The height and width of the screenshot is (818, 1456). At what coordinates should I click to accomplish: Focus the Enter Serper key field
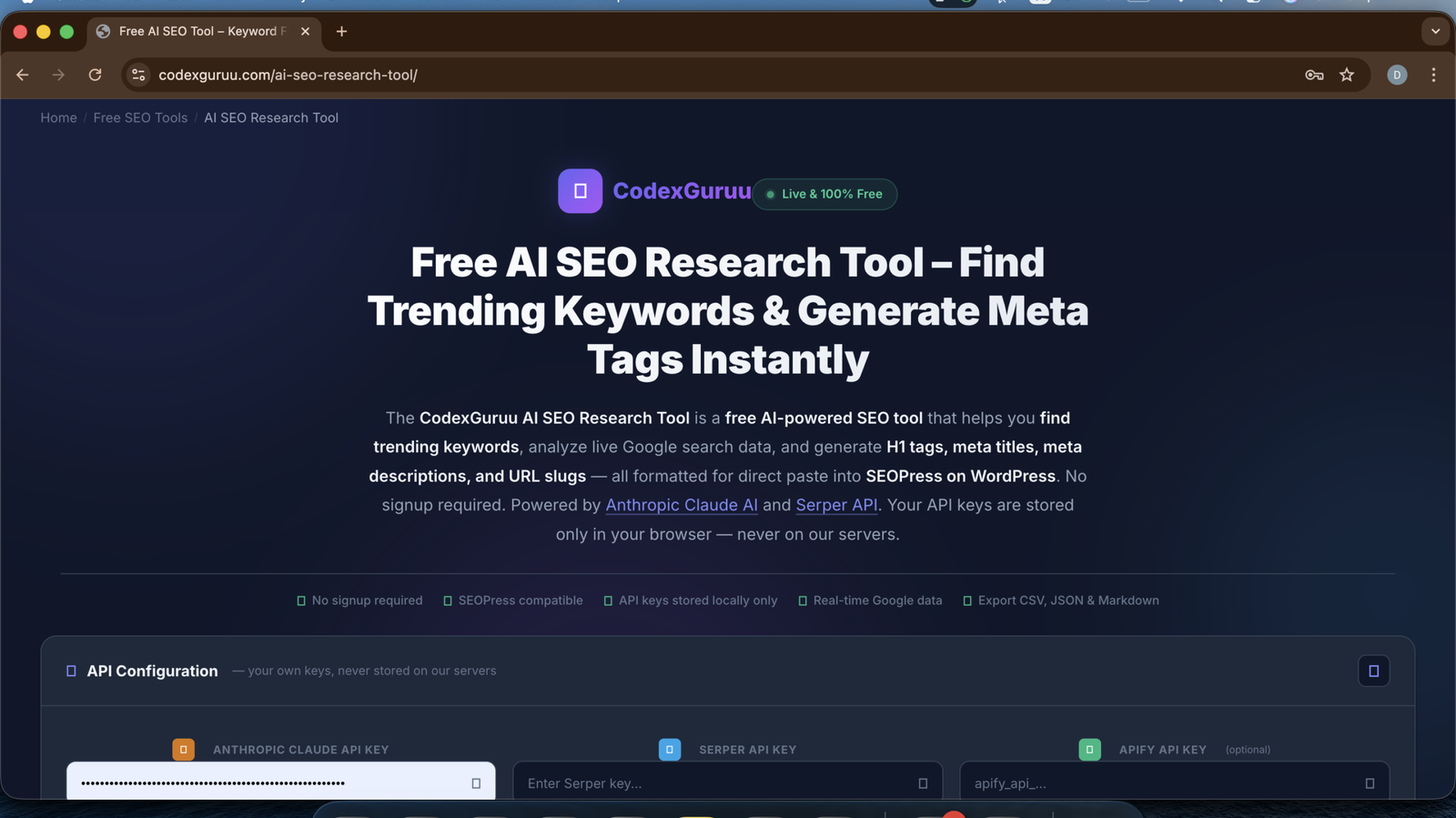point(727,783)
